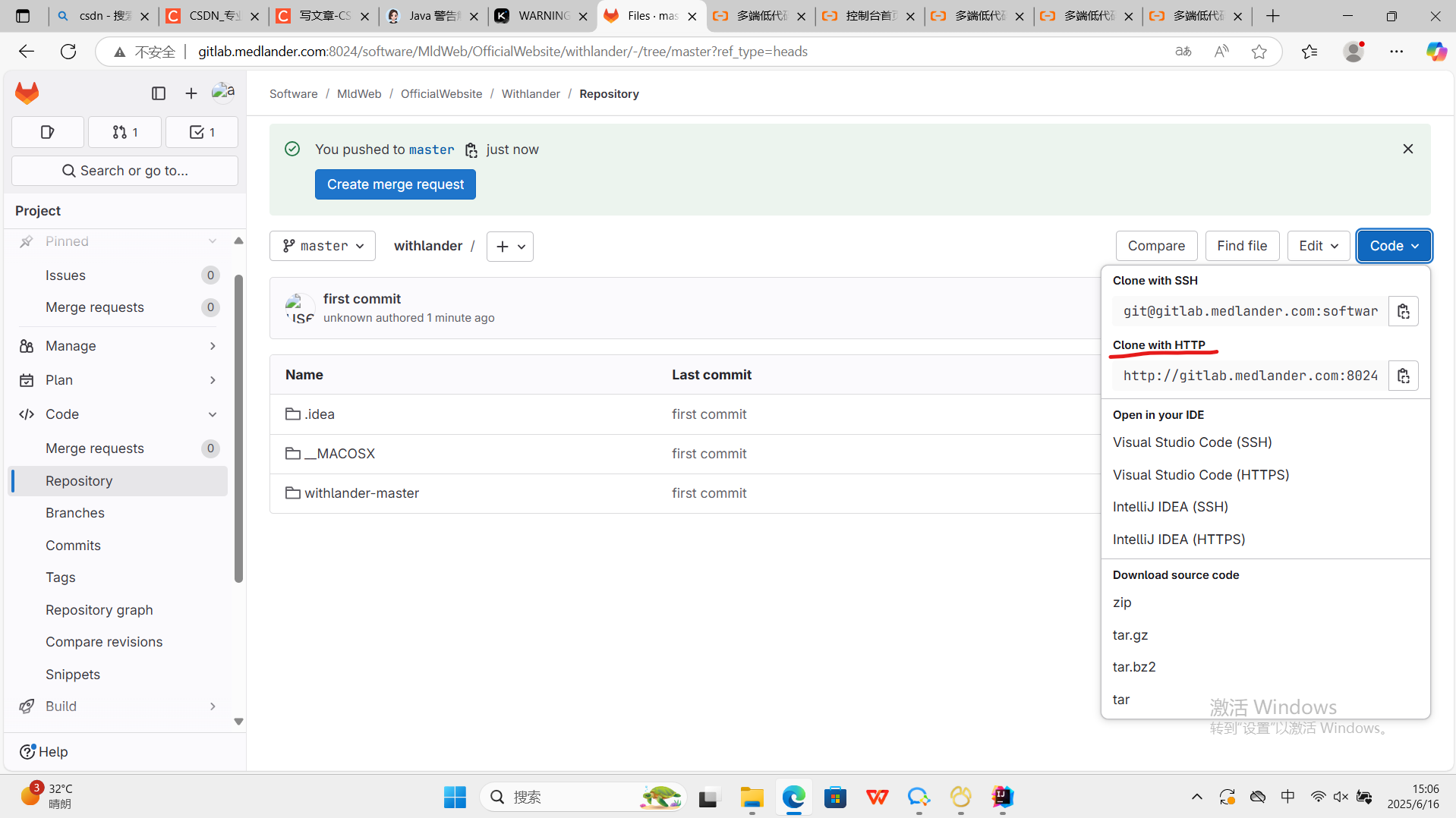Open the create new item plus icon
Image resolution: width=1456 pixels, height=818 pixels.
(x=191, y=93)
